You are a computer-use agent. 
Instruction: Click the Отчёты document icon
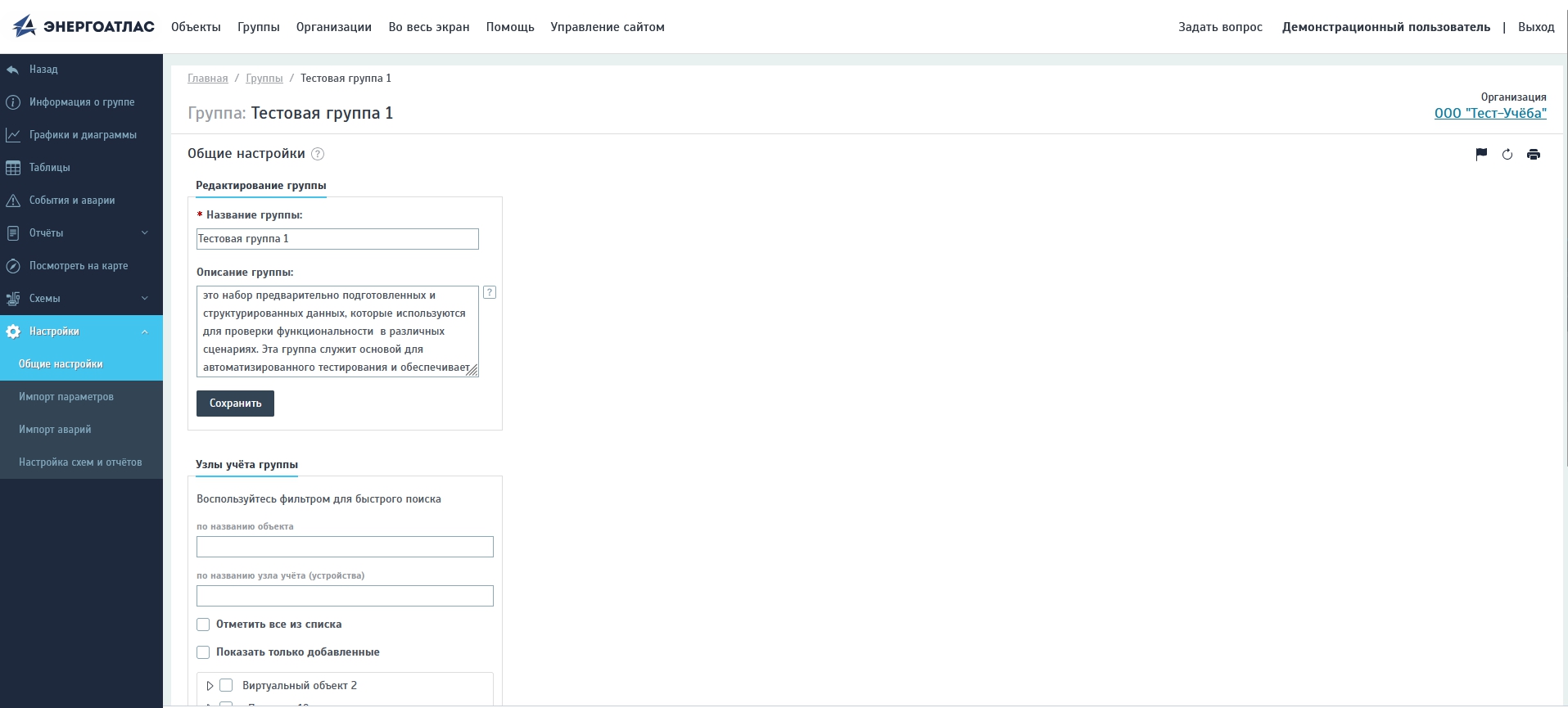[12, 233]
